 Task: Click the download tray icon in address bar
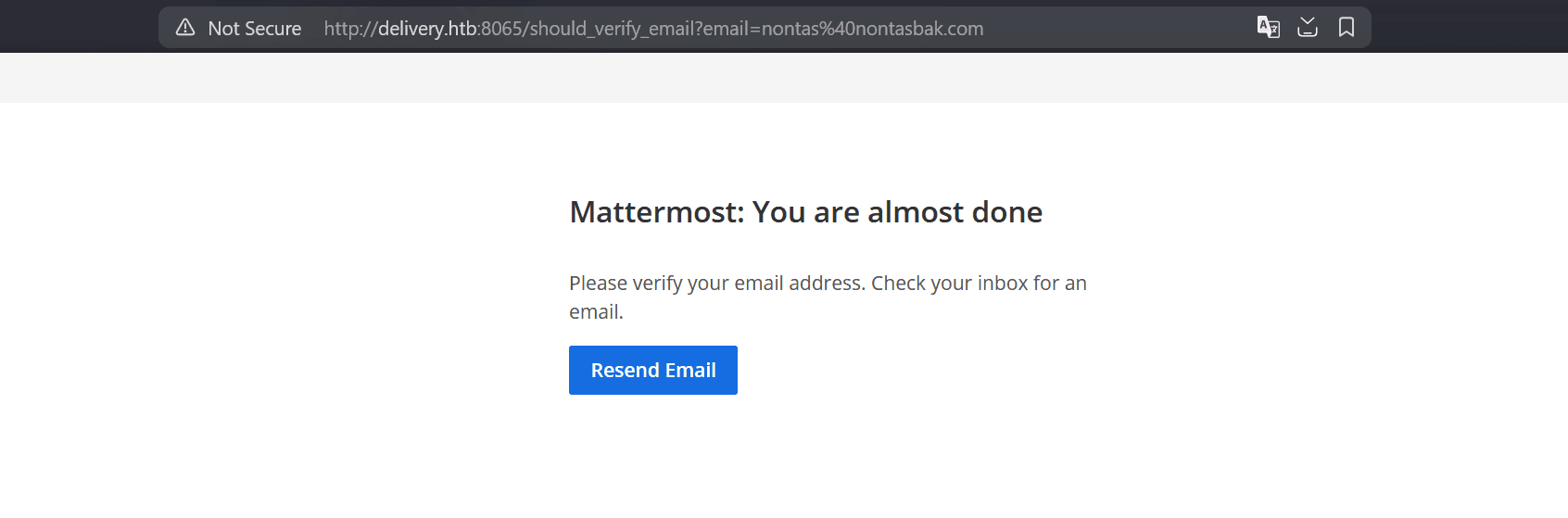click(1308, 28)
